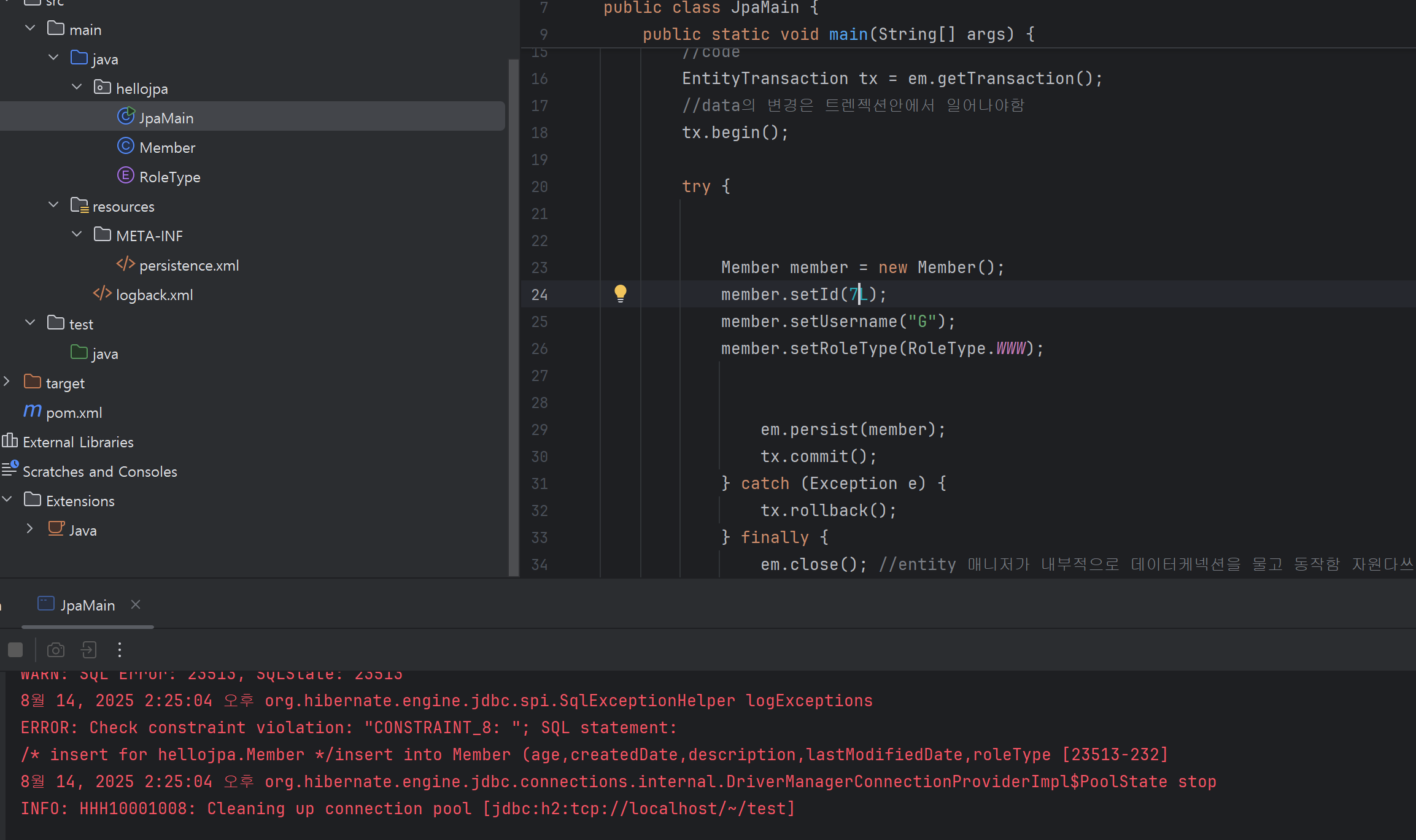Click the INFO HHH10001008 console line
Image resolution: width=1416 pixels, height=840 pixels.
tap(408, 808)
